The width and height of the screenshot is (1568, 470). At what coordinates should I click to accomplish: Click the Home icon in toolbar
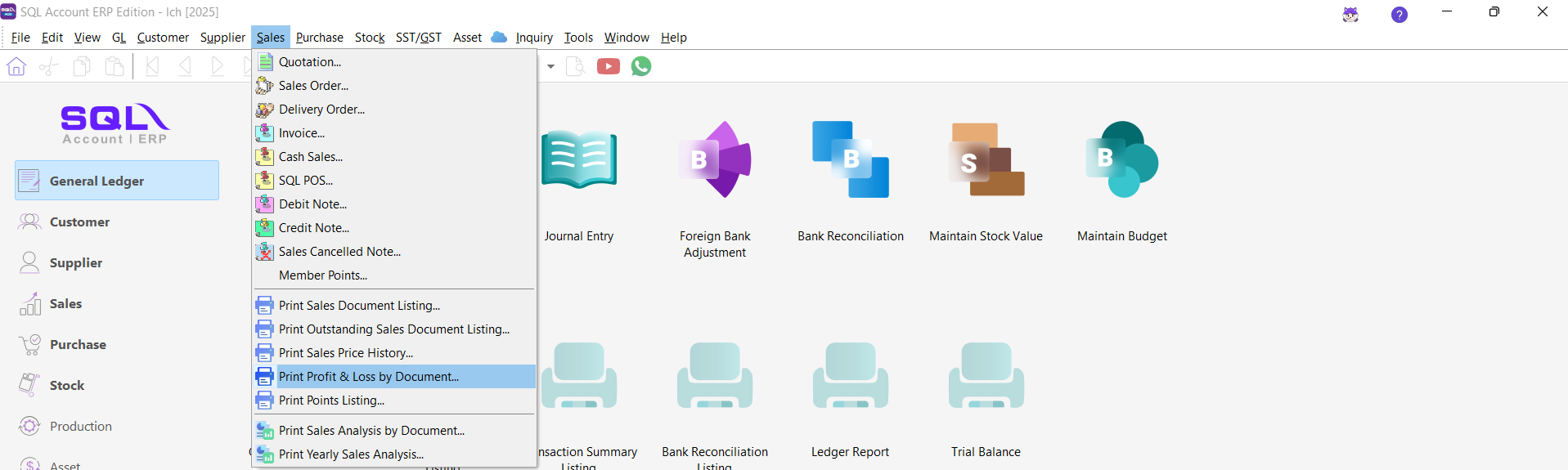point(16,66)
